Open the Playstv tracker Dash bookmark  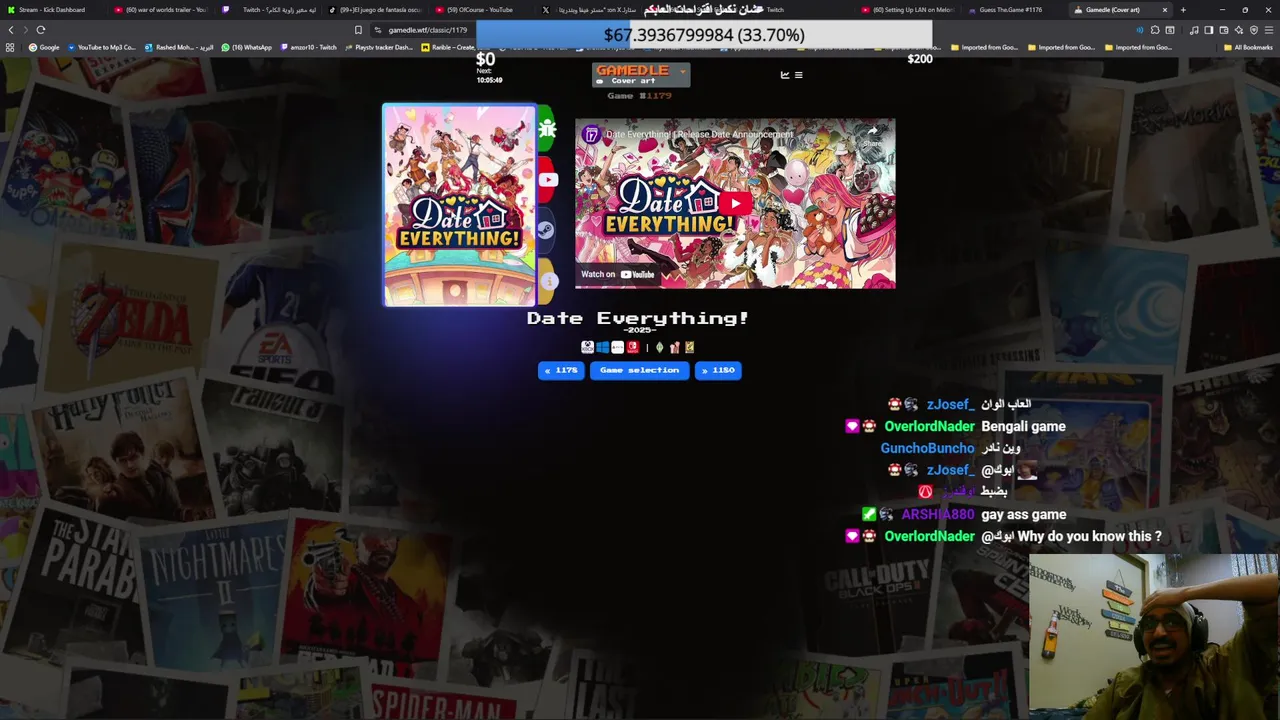tap(378, 47)
